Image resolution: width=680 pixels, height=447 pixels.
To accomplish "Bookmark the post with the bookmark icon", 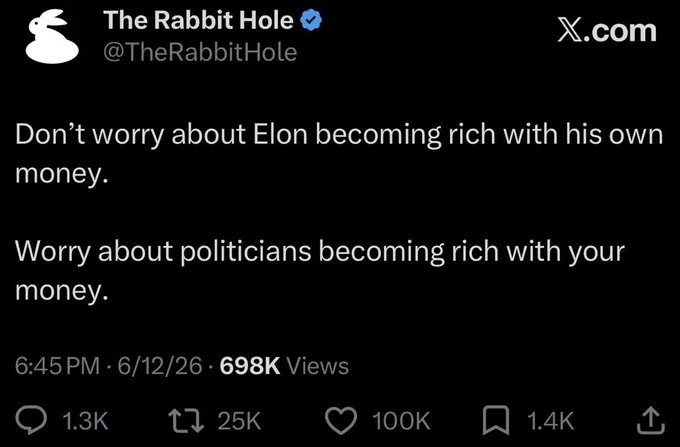I will (x=496, y=420).
